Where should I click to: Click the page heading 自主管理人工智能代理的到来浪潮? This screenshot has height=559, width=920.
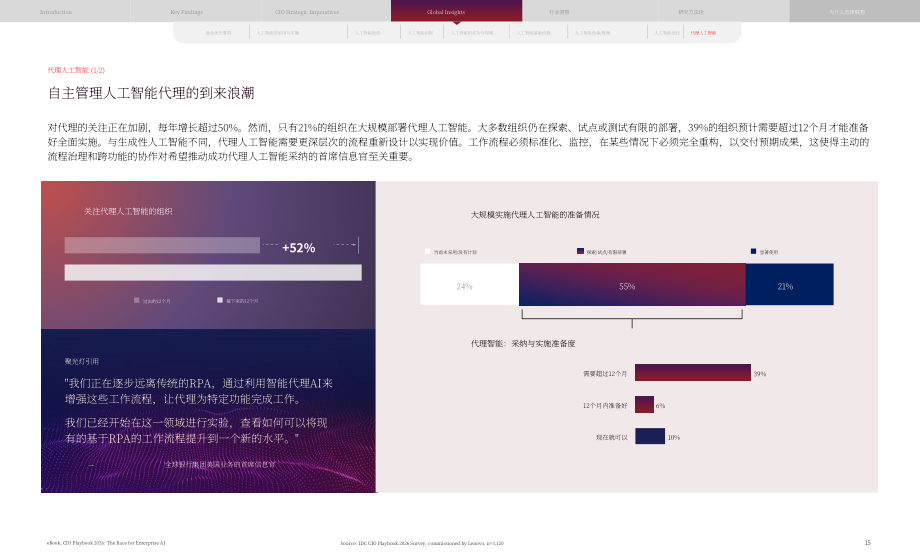point(151,93)
